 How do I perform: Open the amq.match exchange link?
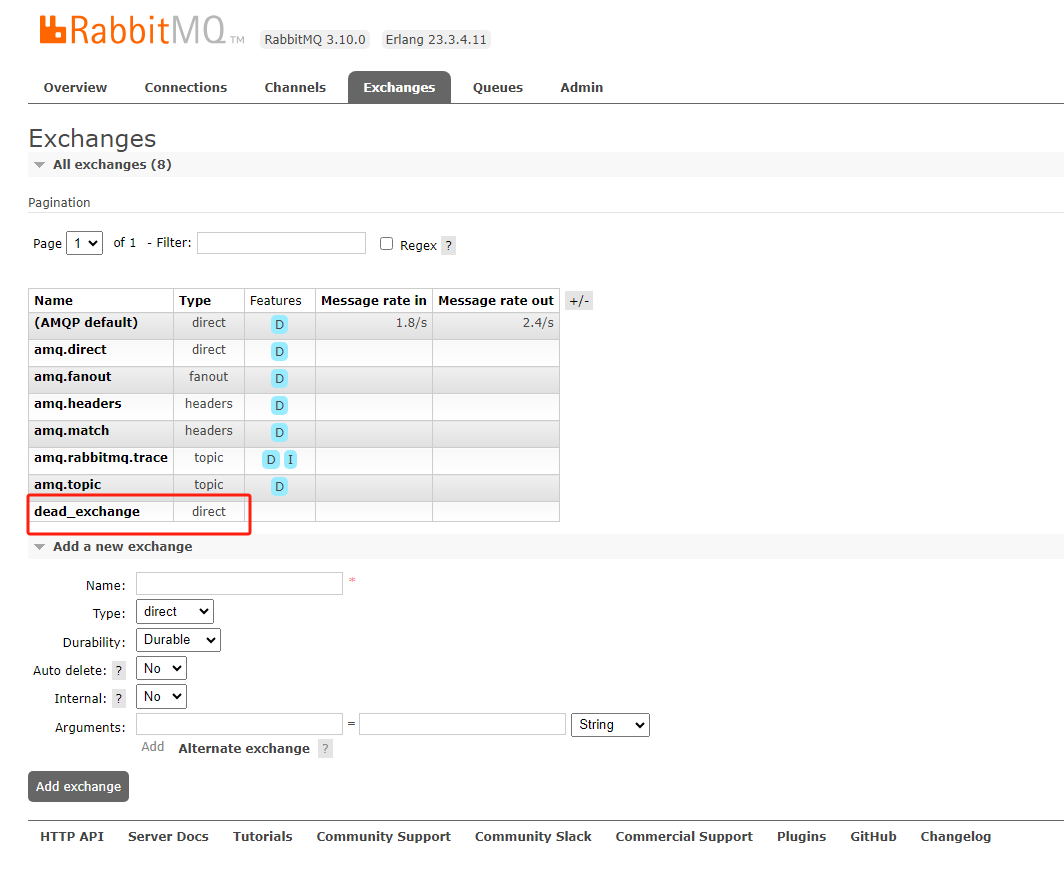pos(71,430)
